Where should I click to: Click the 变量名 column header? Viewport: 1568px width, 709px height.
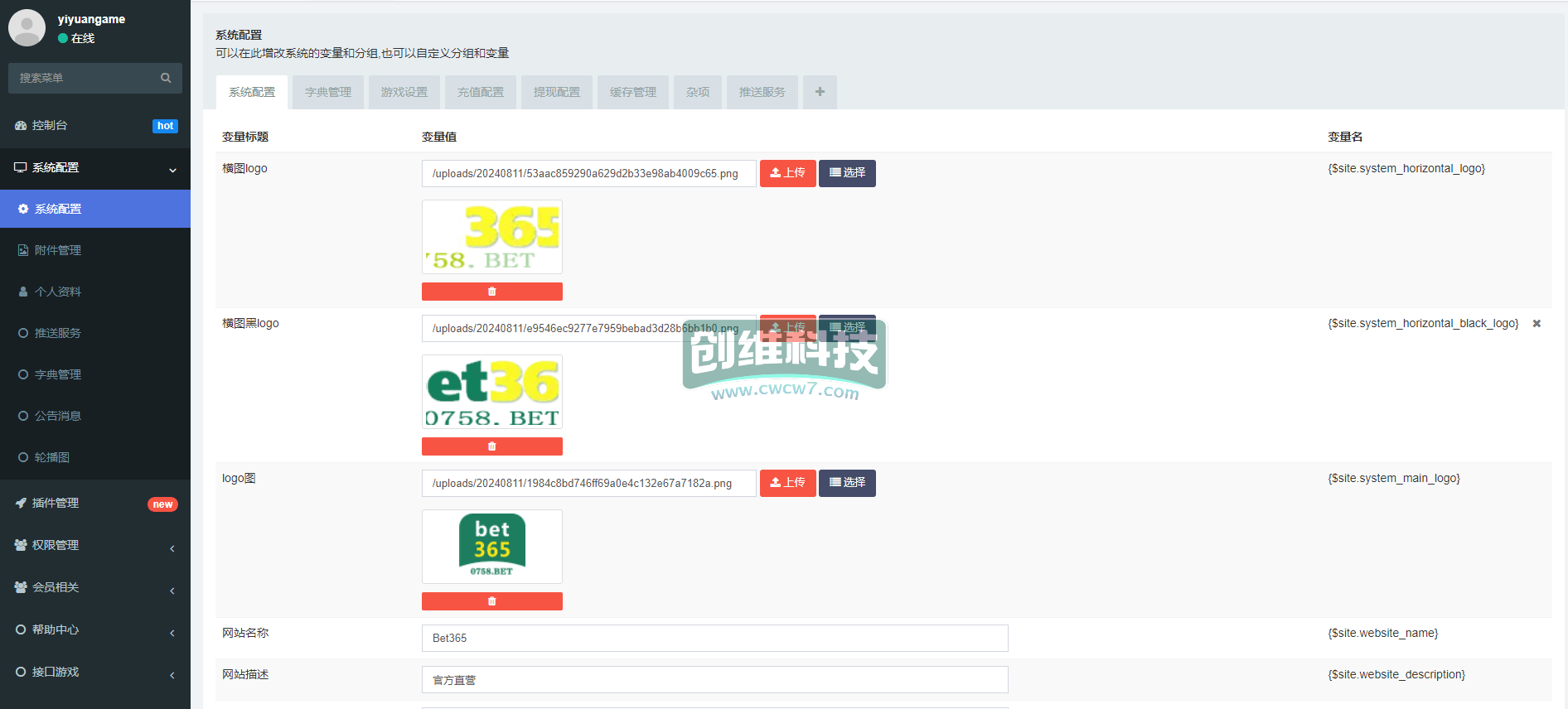point(1345,137)
